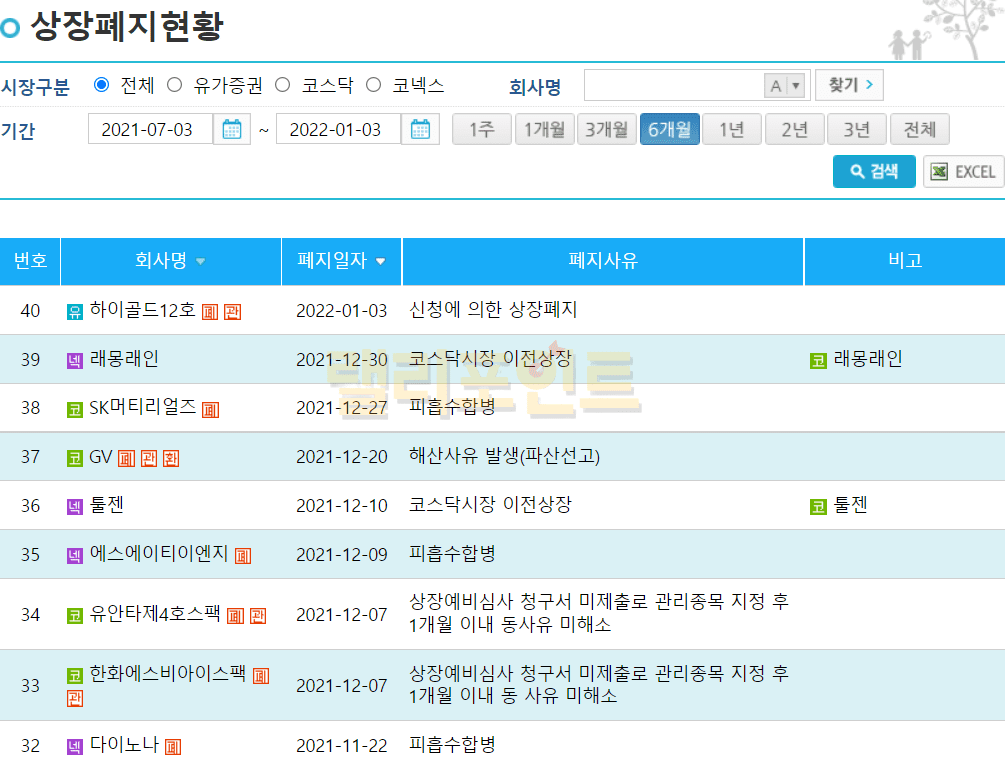The width and height of the screenshot is (1005, 769).
Task: Open the end date calendar picker
Action: 420,130
